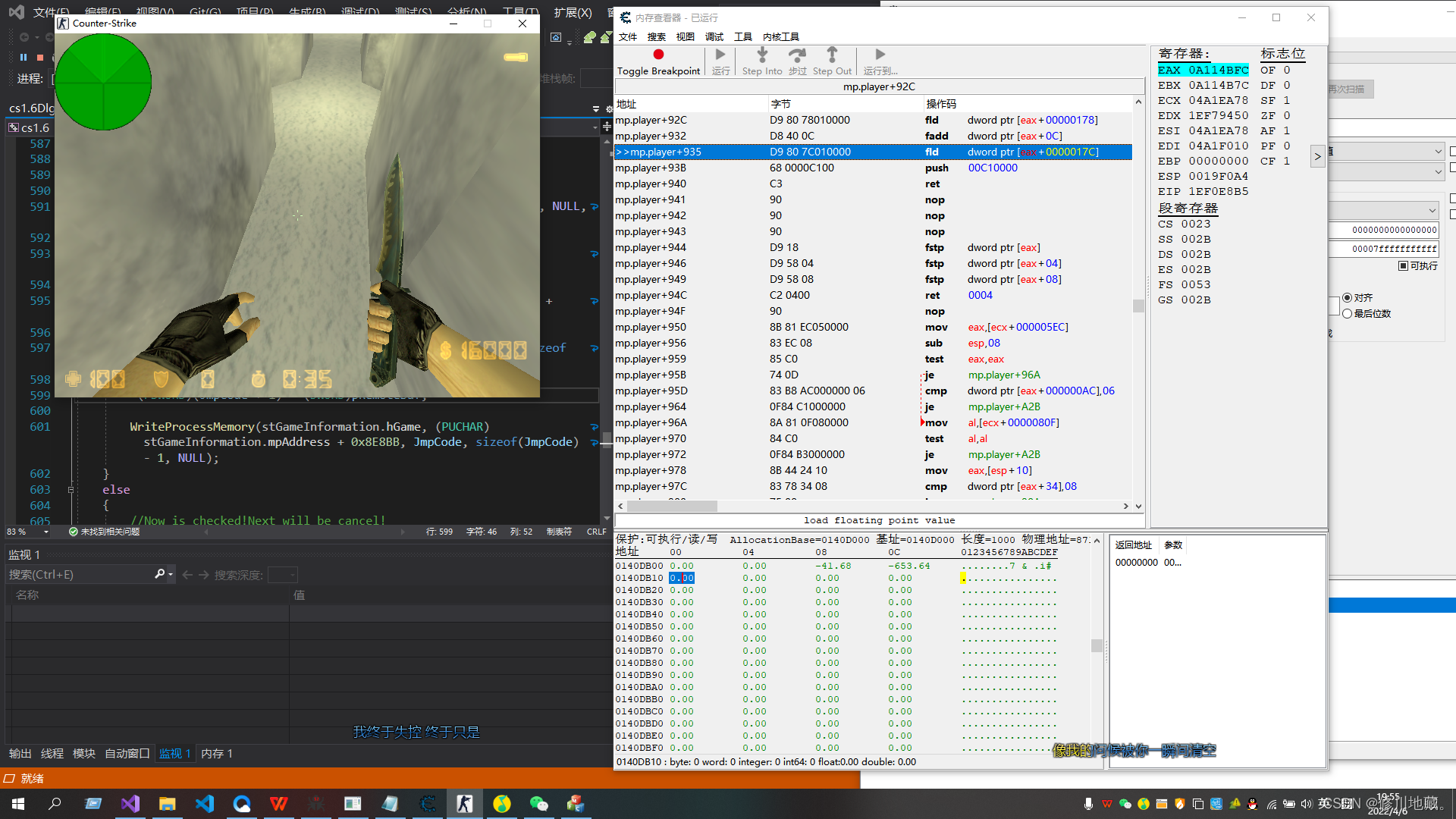Switch to the 模块 tab
The height and width of the screenshot is (819, 1456).
click(x=84, y=753)
